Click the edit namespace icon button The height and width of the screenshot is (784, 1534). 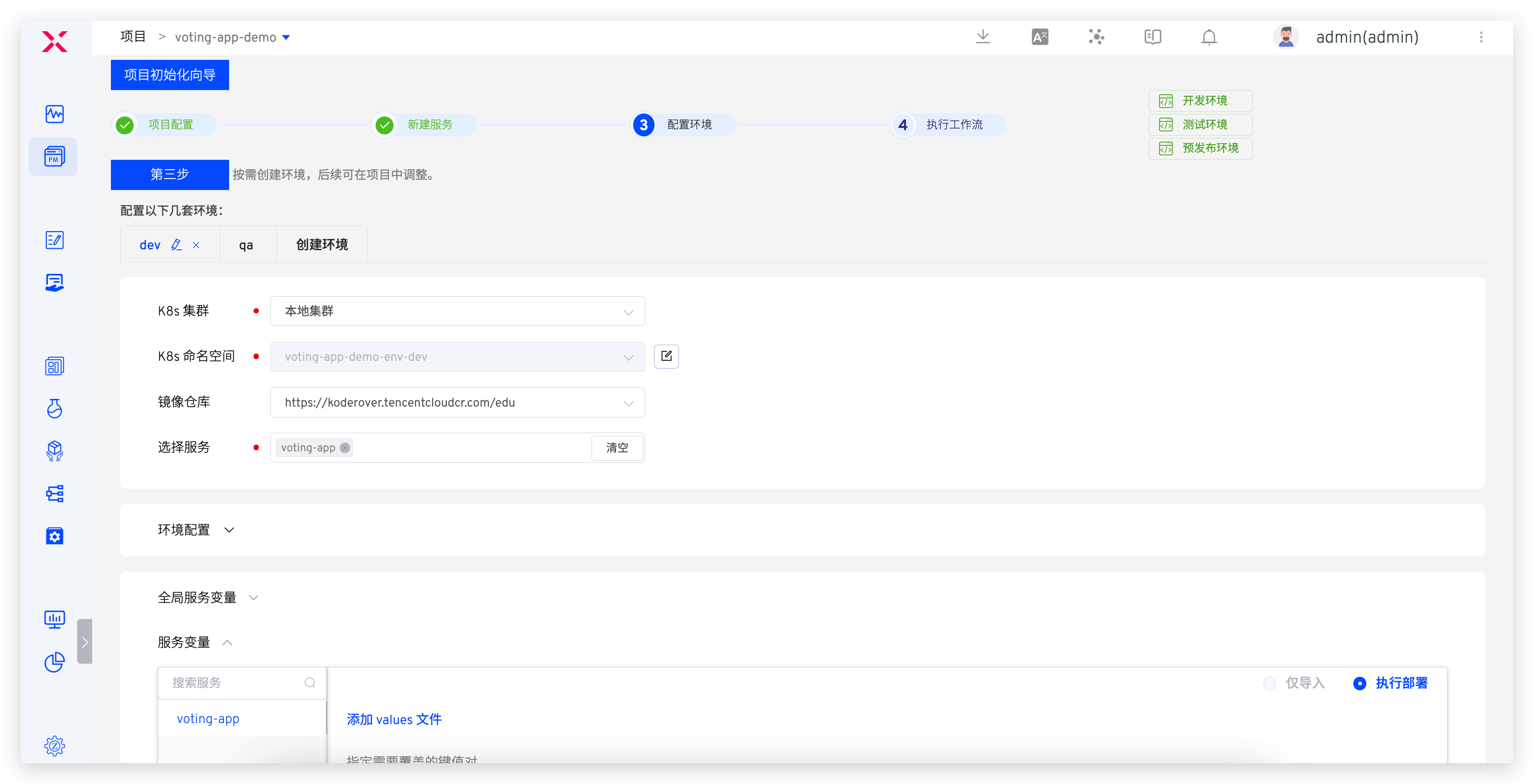click(x=666, y=356)
